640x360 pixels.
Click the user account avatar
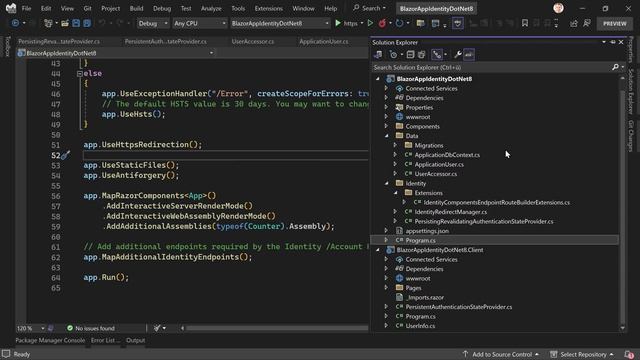click(558, 8)
